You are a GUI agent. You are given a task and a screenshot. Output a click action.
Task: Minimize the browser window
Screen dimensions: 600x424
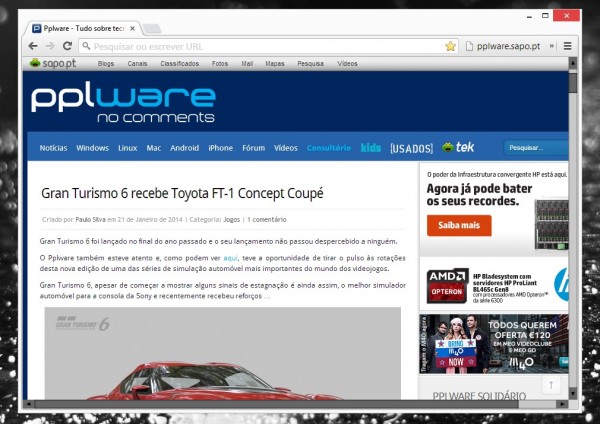click(x=530, y=16)
